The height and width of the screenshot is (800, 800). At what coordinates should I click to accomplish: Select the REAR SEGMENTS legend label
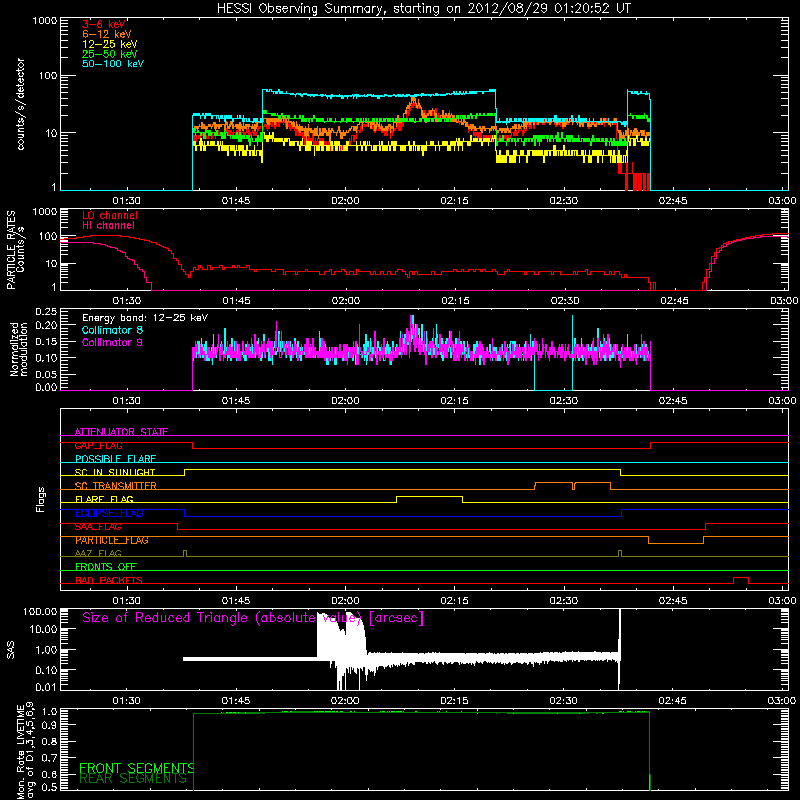(x=133, y=779)
